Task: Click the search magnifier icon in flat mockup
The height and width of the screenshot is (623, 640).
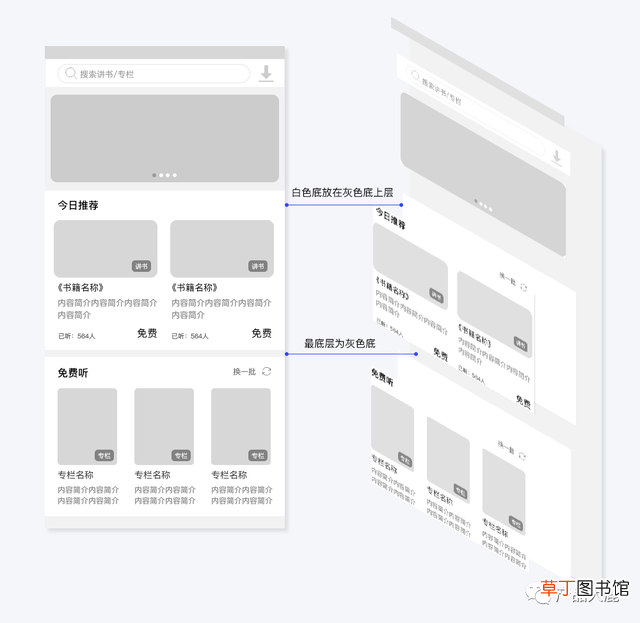Action: coord(71,73)
